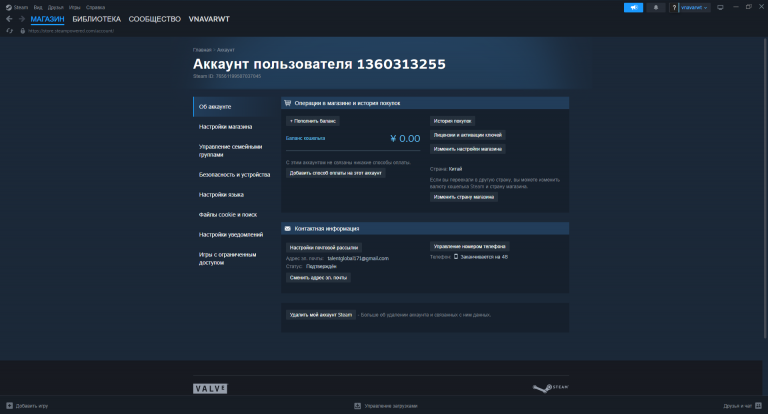768x414 pixels.
Task: Click the Valve logo in the footer
Action: pyautogui.click(x=210, y=389)
